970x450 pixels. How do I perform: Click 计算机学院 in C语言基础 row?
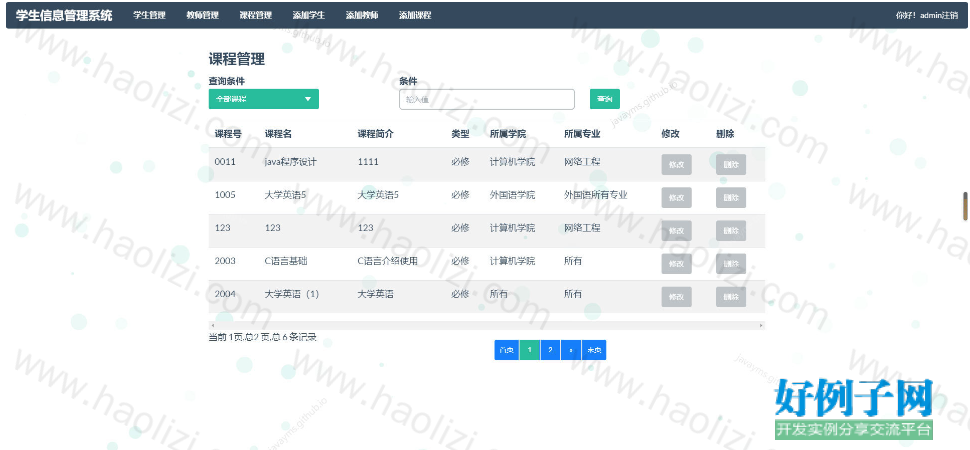click(x=512, y=261)
